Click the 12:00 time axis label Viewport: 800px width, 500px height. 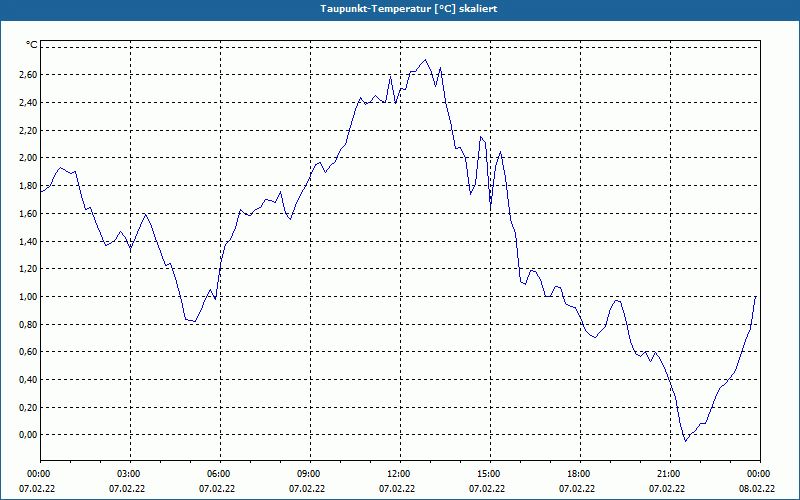[400, 474]
